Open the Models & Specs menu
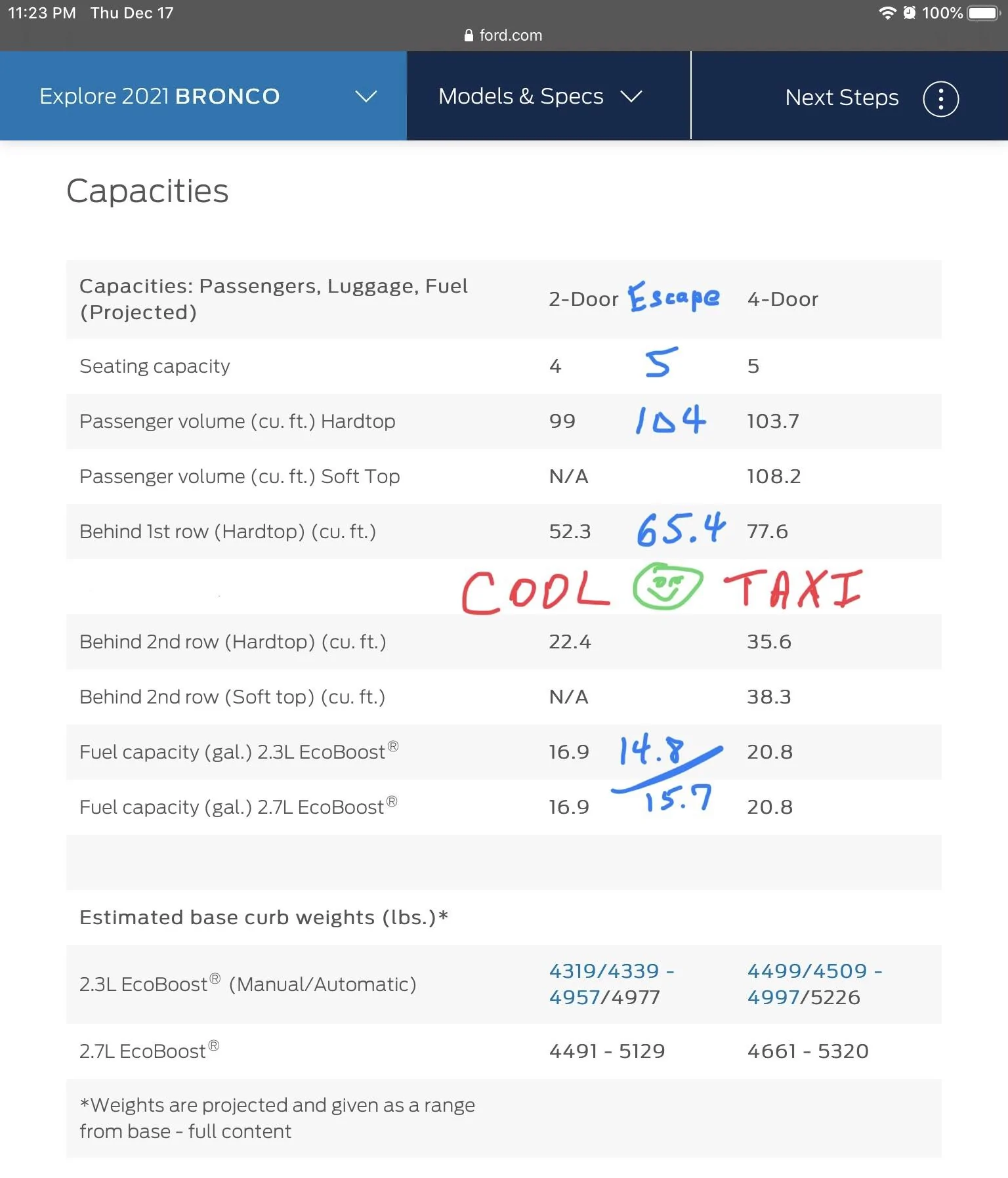1008x1178 pixels. click(x=549, y=96)
